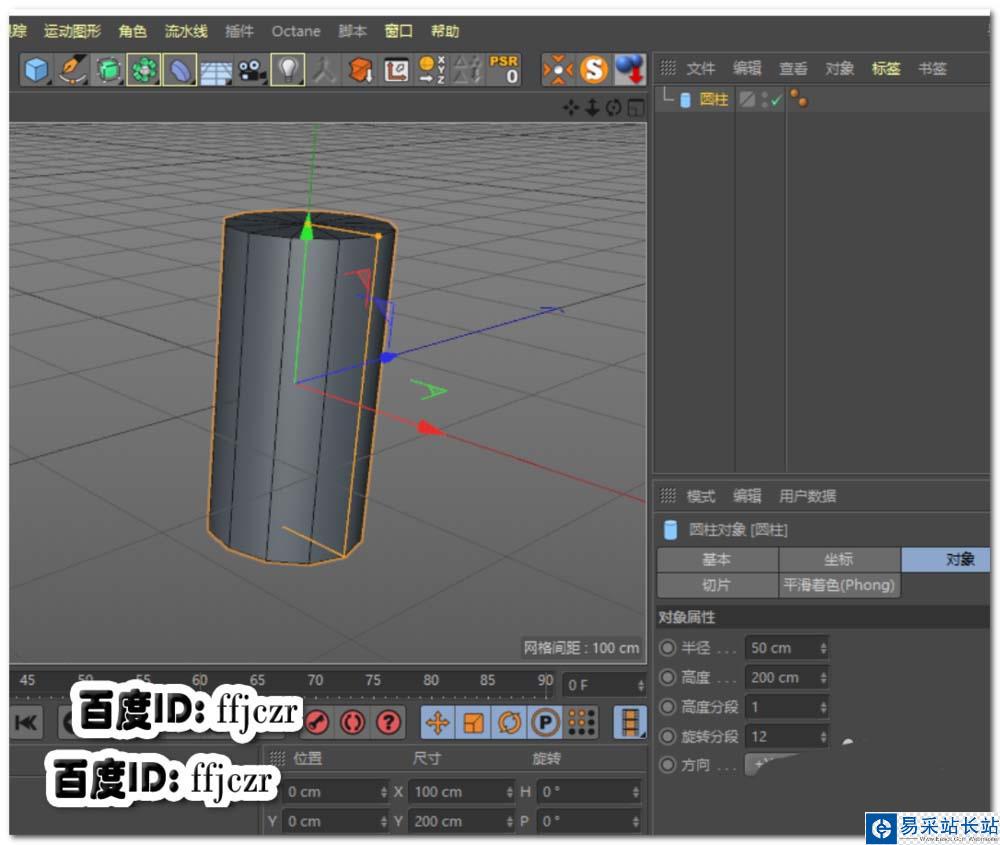Click the Floor grid icon in toolbar

click(x=216, y=70)
